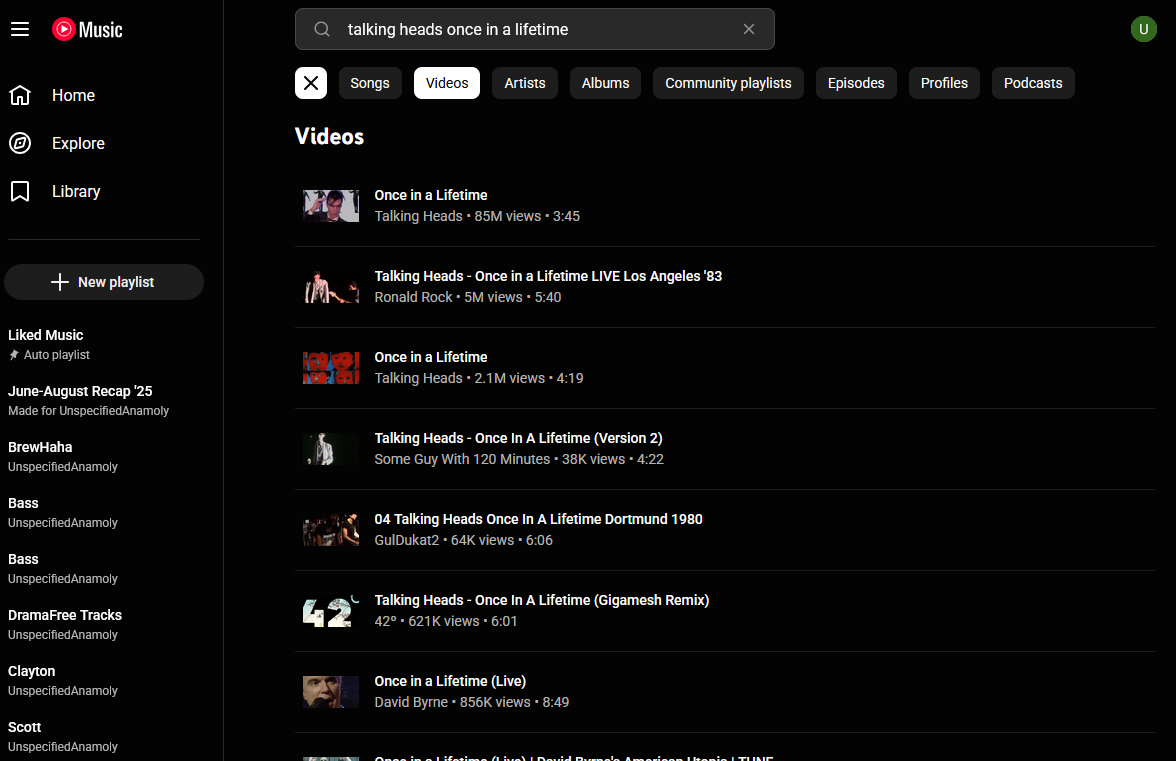Toggle the Albums filter chip
The image size is (1176, 761).
605,83
